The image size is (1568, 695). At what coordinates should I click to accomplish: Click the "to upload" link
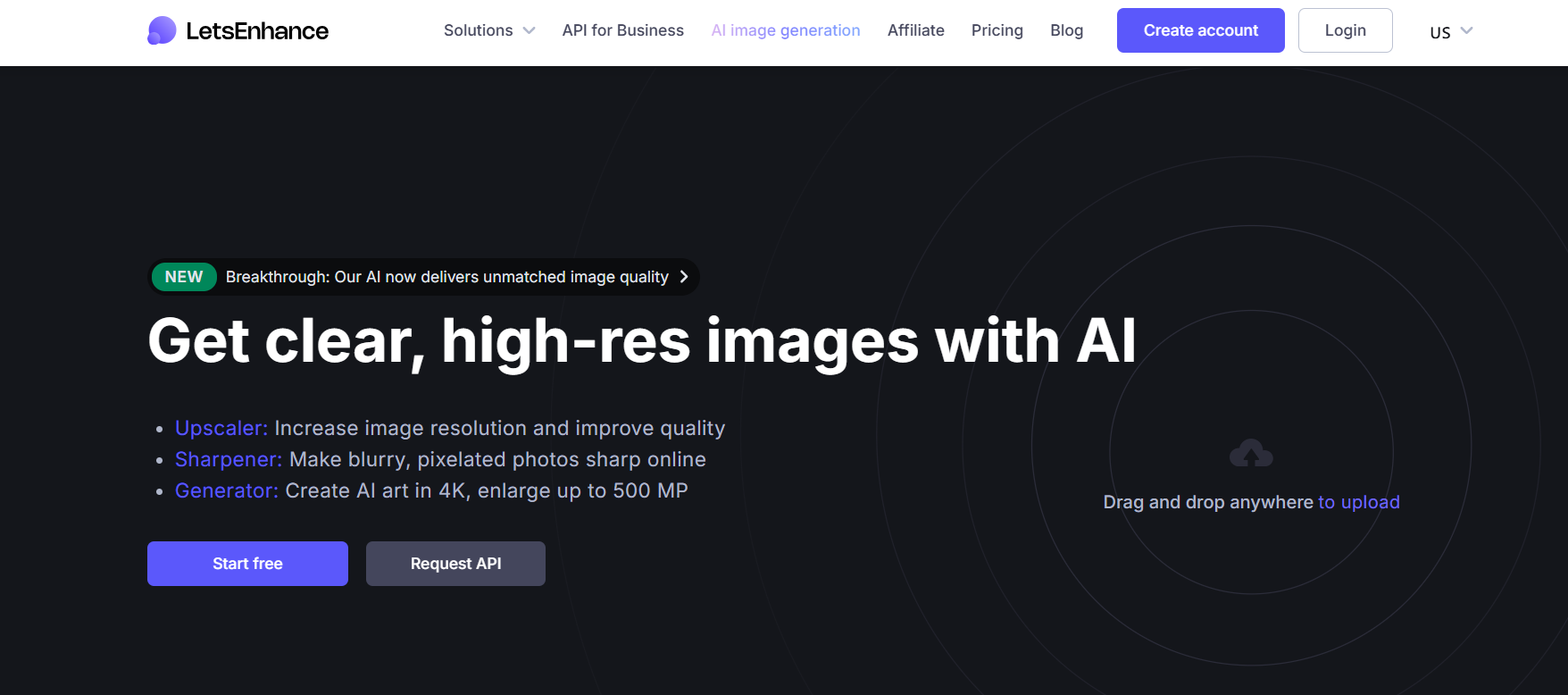click(x=1358, y=502)
